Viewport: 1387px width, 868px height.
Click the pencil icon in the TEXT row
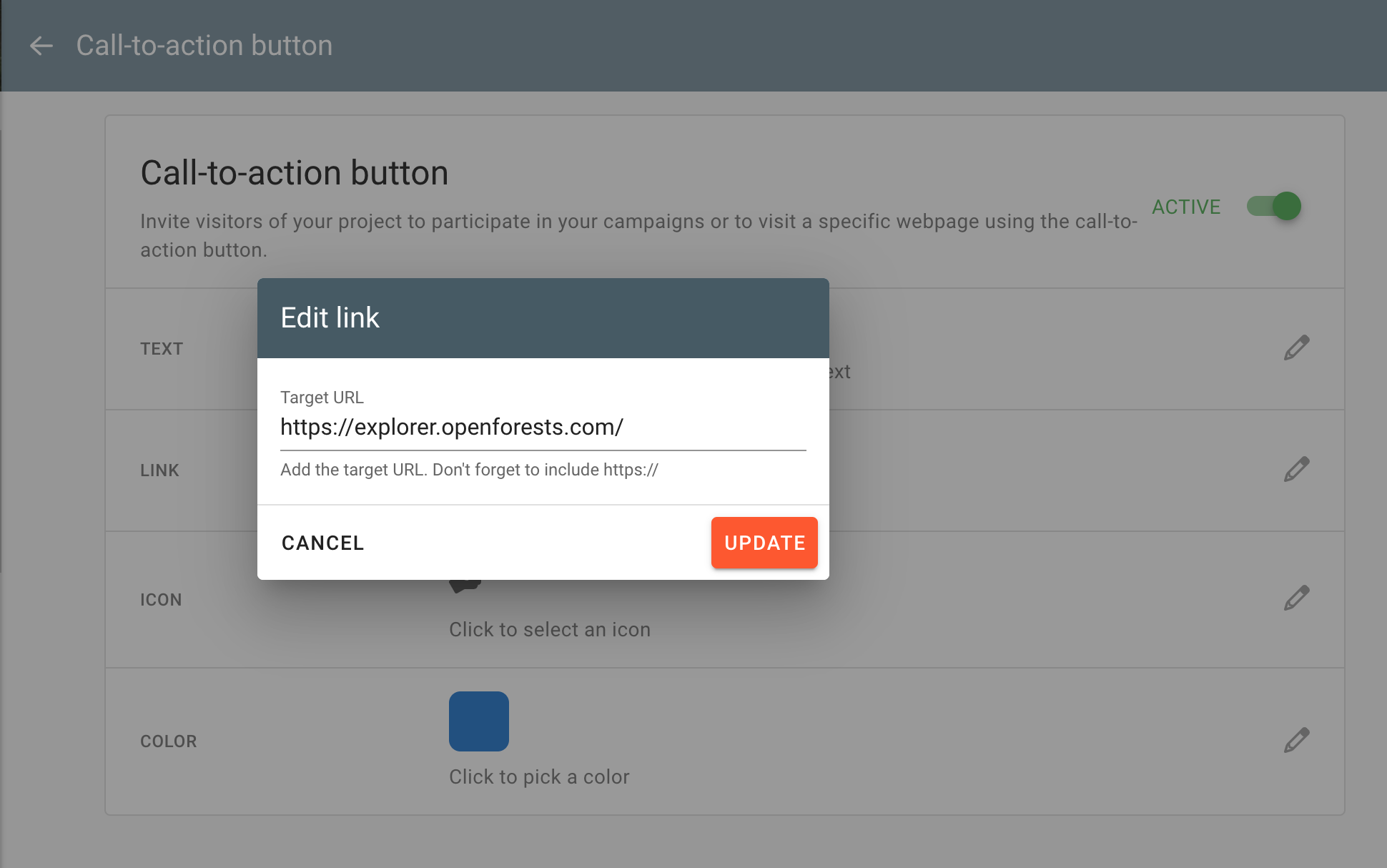(x=1296, y=348)
